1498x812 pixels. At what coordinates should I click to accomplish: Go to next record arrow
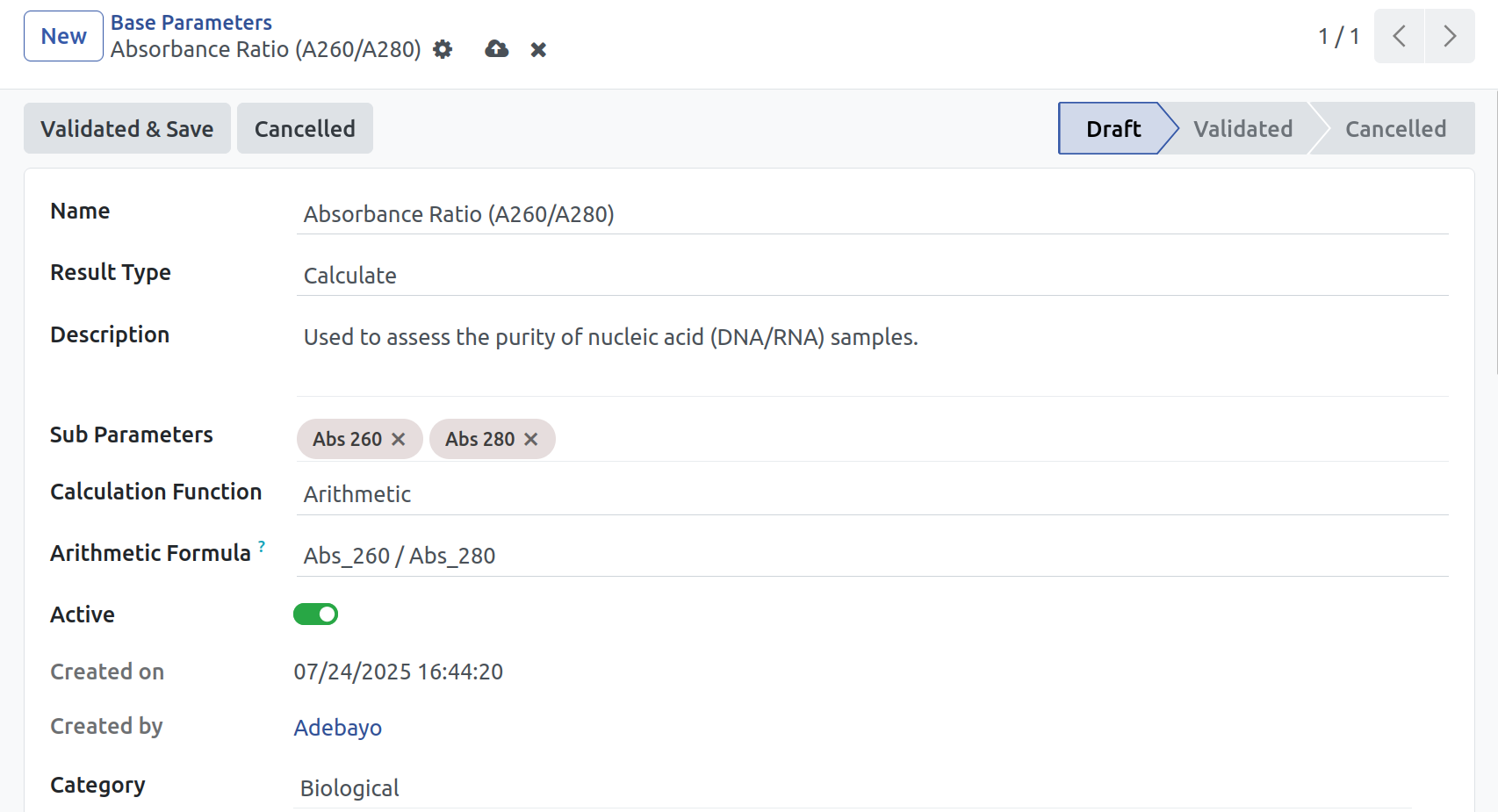pos(1450,36)
